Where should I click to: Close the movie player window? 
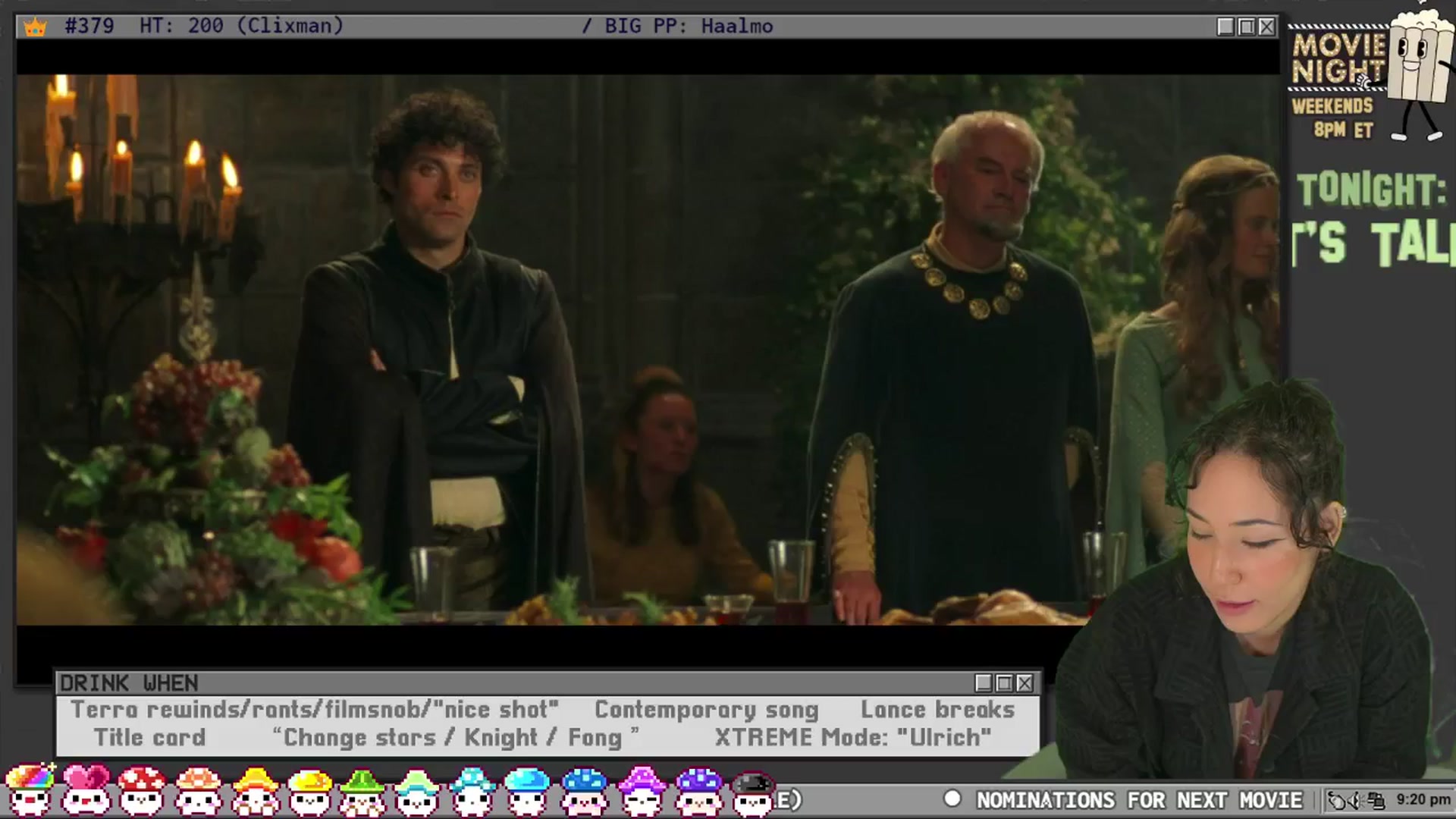tap(1266, 27)
